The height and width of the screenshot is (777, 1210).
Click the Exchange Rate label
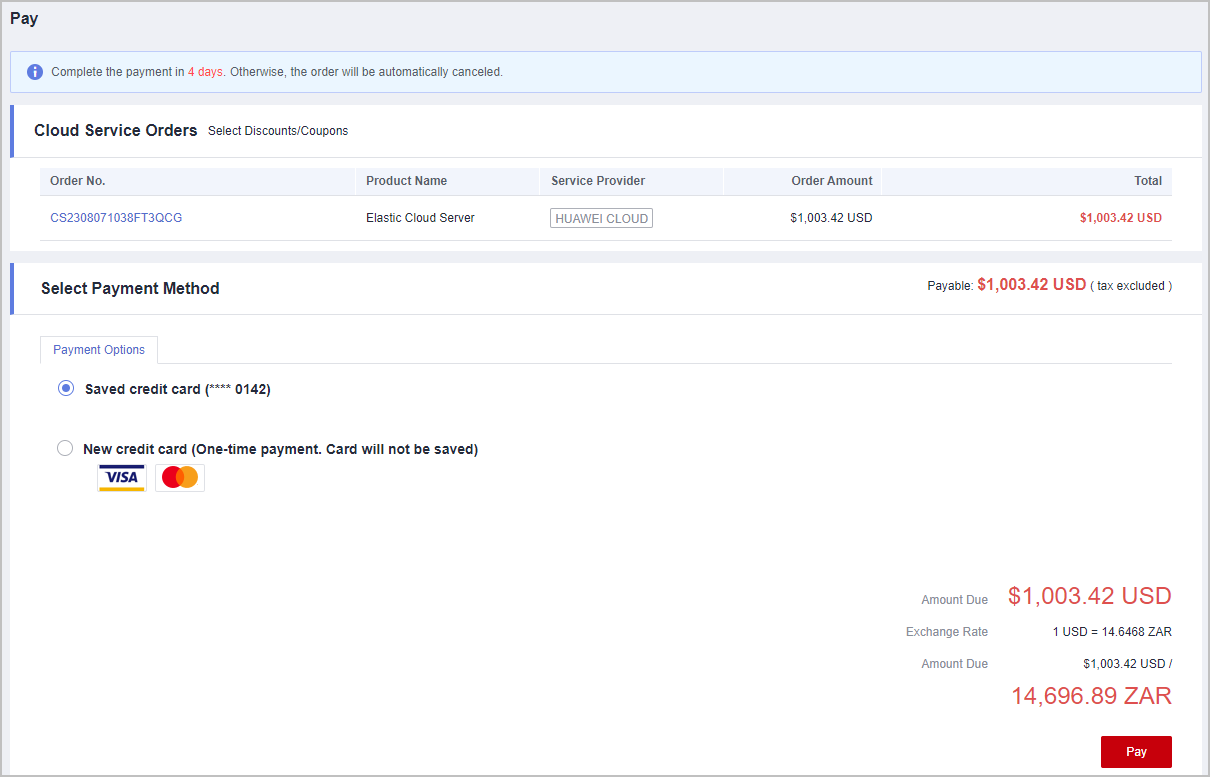point(947,632)
